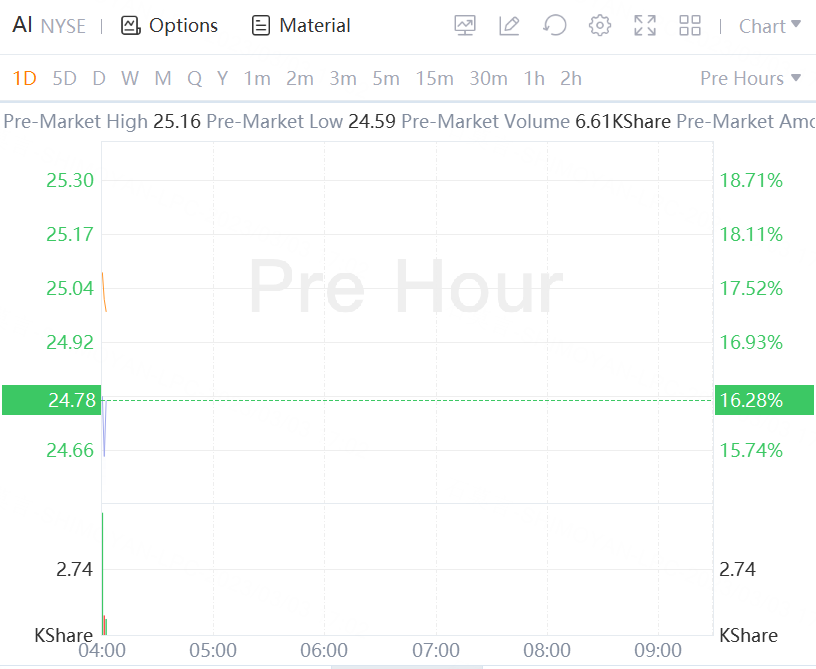Open the Chart type dropdown
816x669 pixels.
coord(770,26)
